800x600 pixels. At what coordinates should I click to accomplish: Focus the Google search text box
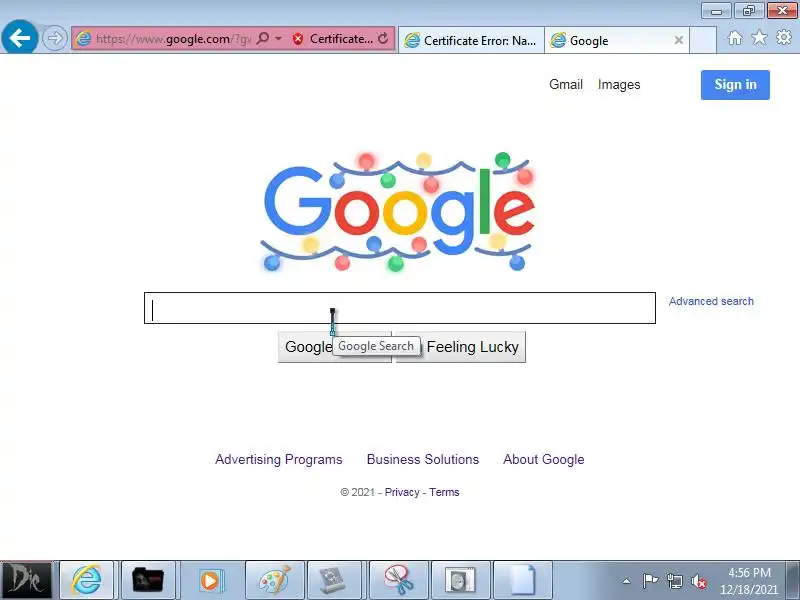[399, 308]
